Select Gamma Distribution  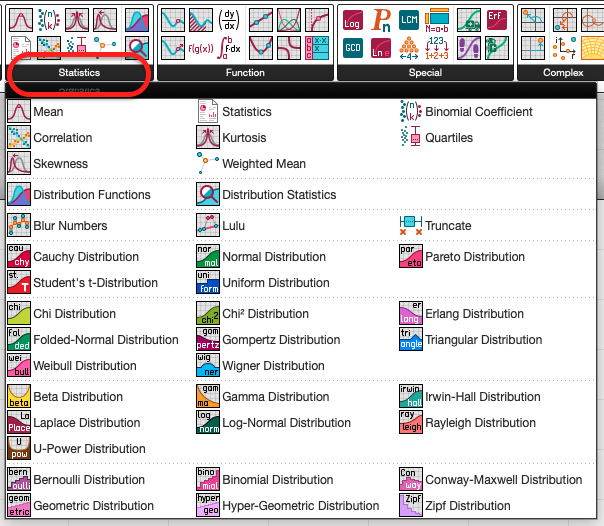click(x=263, y=397)
